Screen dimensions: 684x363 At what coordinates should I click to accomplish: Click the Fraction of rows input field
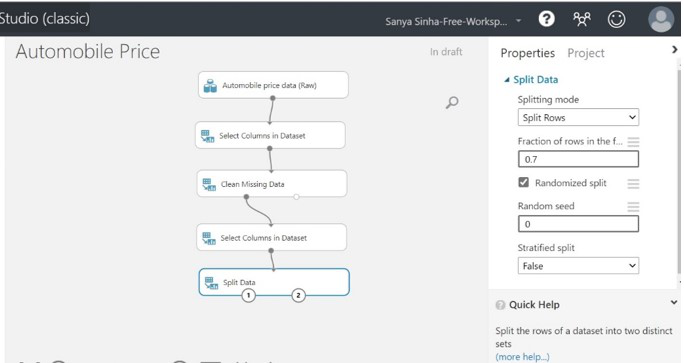578,159
